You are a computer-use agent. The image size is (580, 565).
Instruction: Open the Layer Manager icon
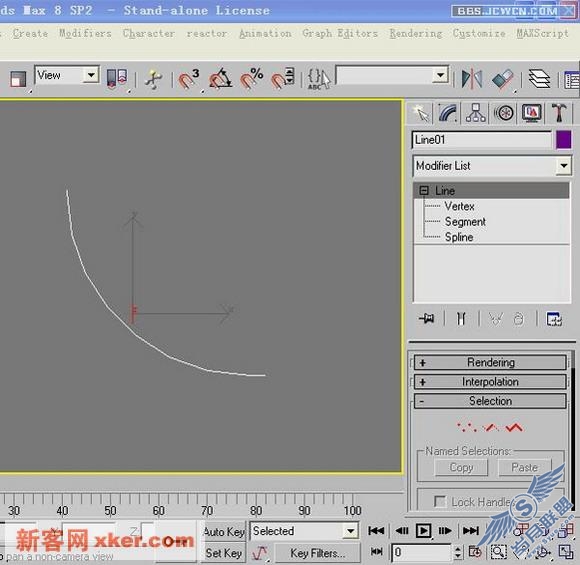coord(539,79)
